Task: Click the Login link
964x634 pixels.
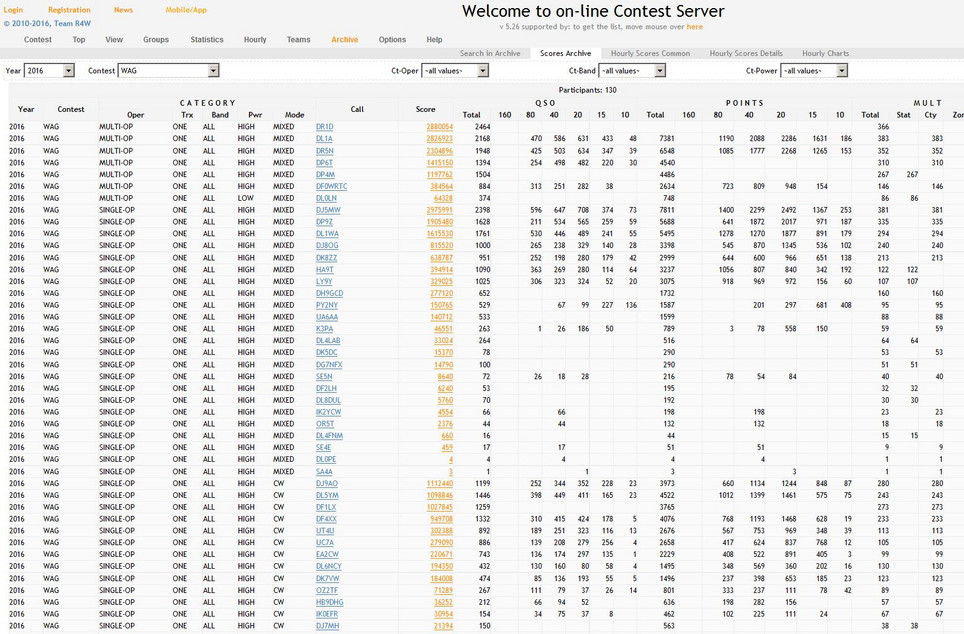Action: 13,10
